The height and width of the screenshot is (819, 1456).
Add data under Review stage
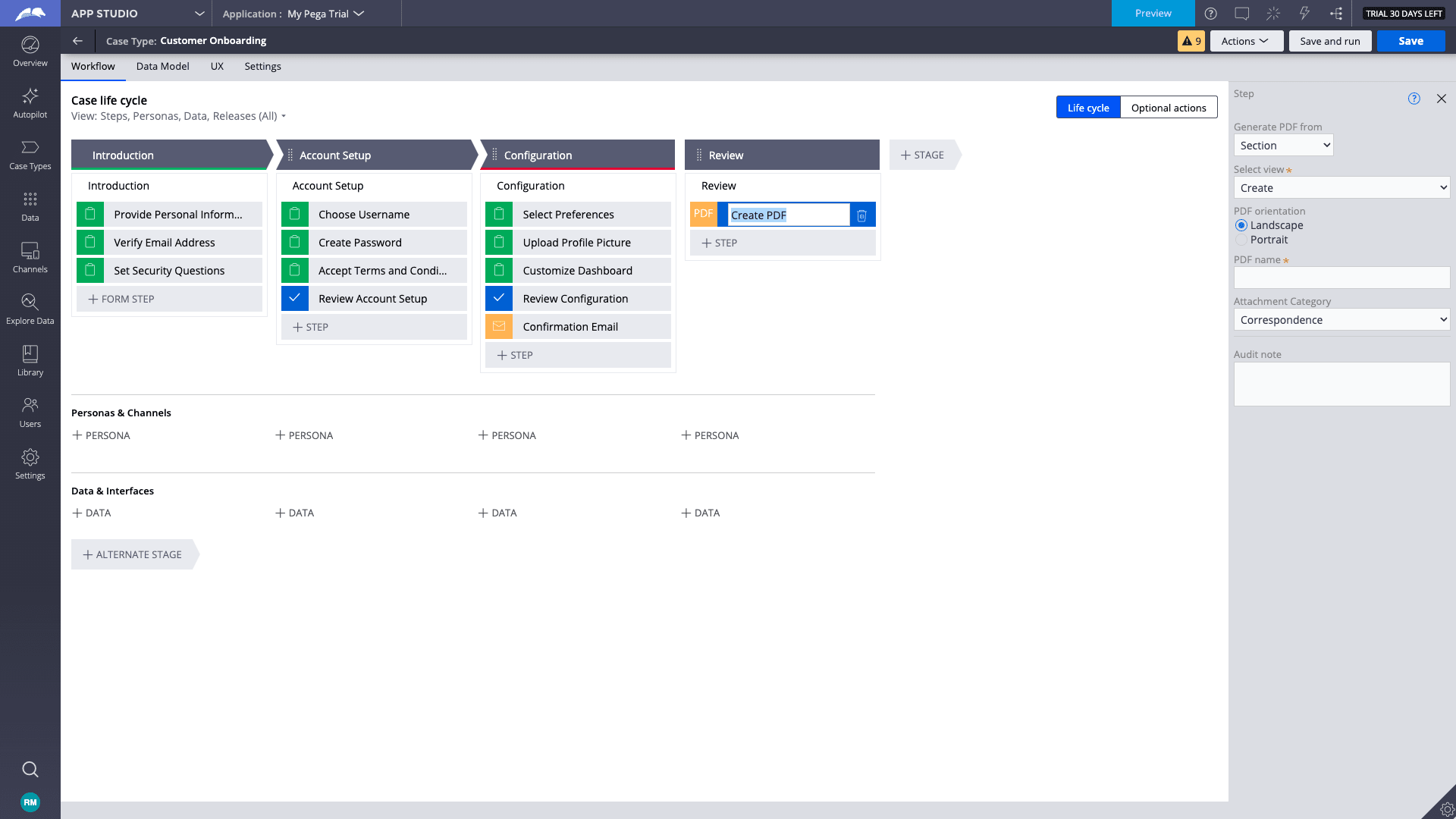[x=701, y=513]
